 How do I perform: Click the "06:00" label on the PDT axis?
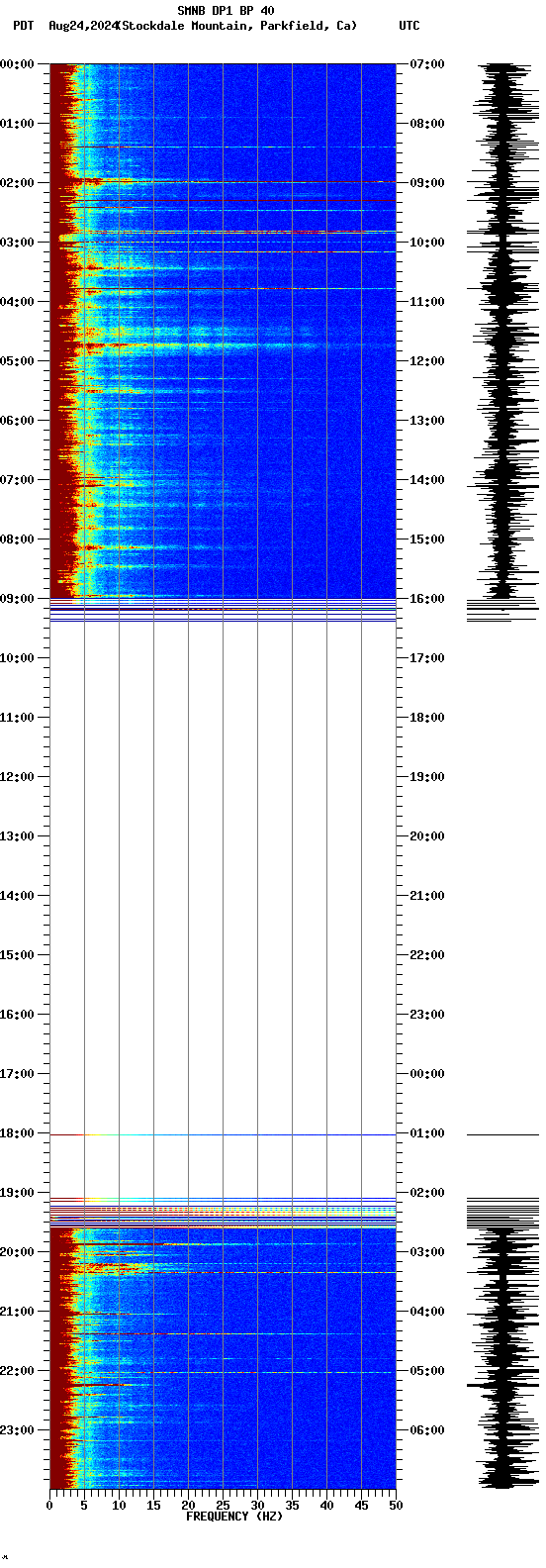(x=17, y=421)
